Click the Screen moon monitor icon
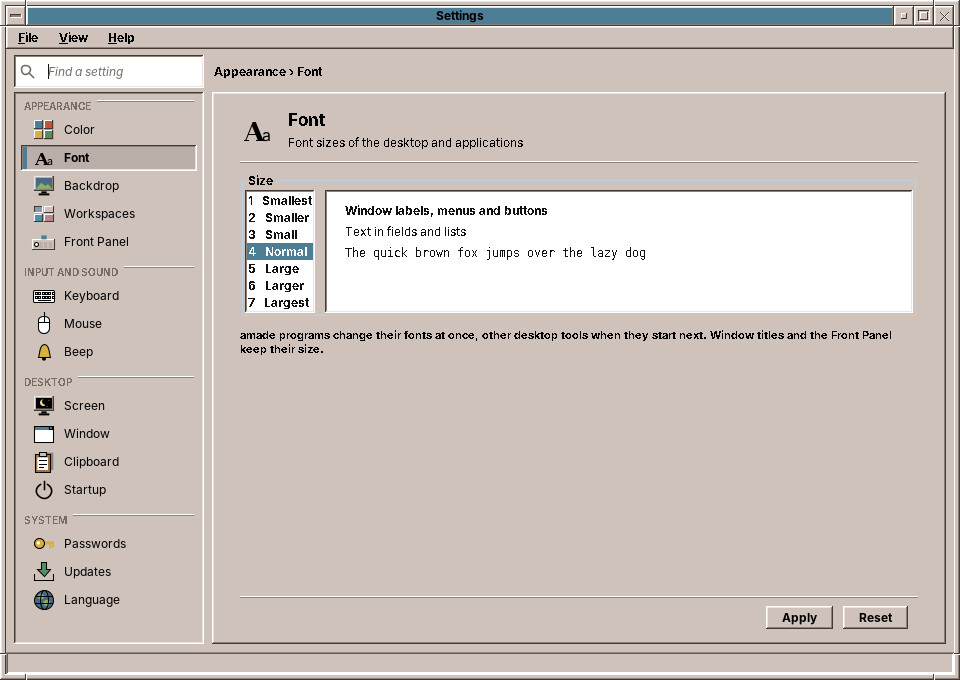This screenshot has height=680, width=960. [43, 406]
